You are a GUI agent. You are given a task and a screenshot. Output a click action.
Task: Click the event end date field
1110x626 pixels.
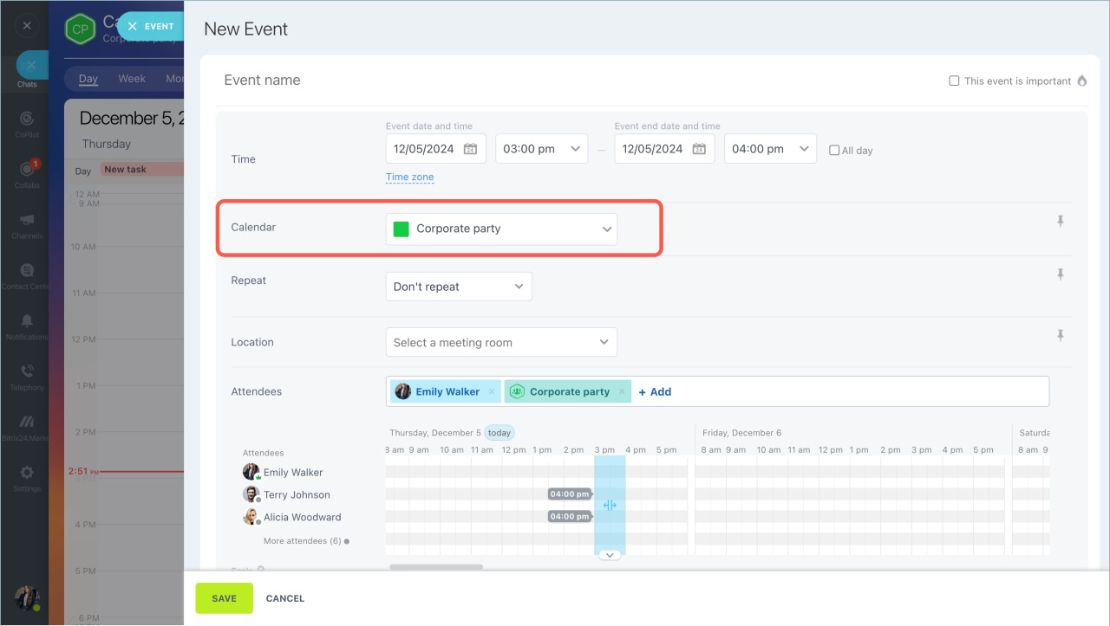tap(664, 149)
